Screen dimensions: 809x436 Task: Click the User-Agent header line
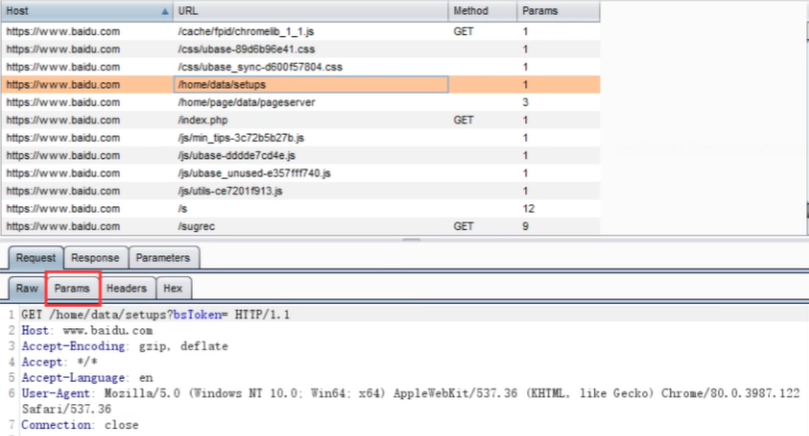pos(410,401)
